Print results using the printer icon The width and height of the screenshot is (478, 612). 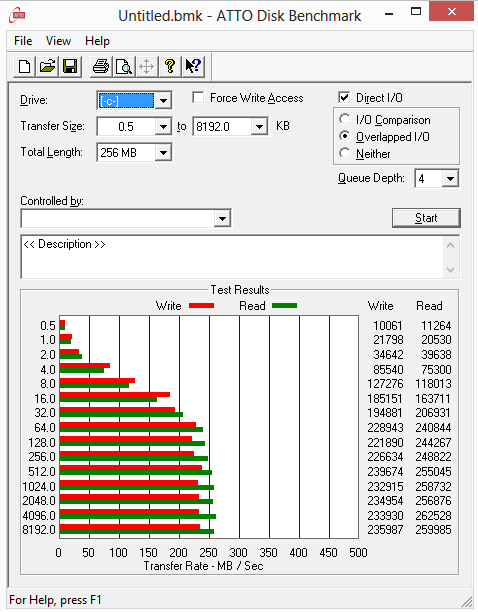tap(101, 66)
